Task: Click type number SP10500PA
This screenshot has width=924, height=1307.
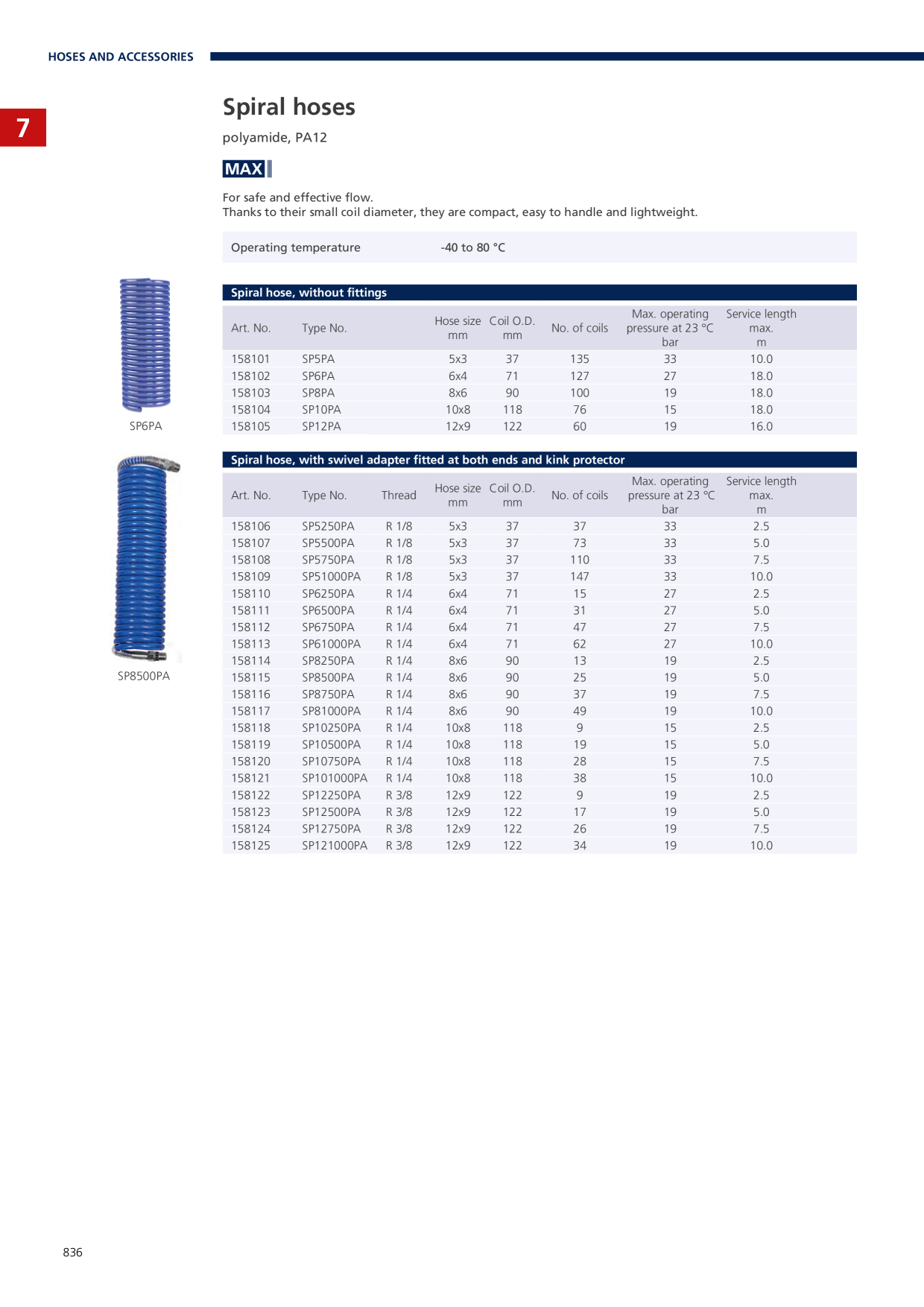Action: pos(331,744)
